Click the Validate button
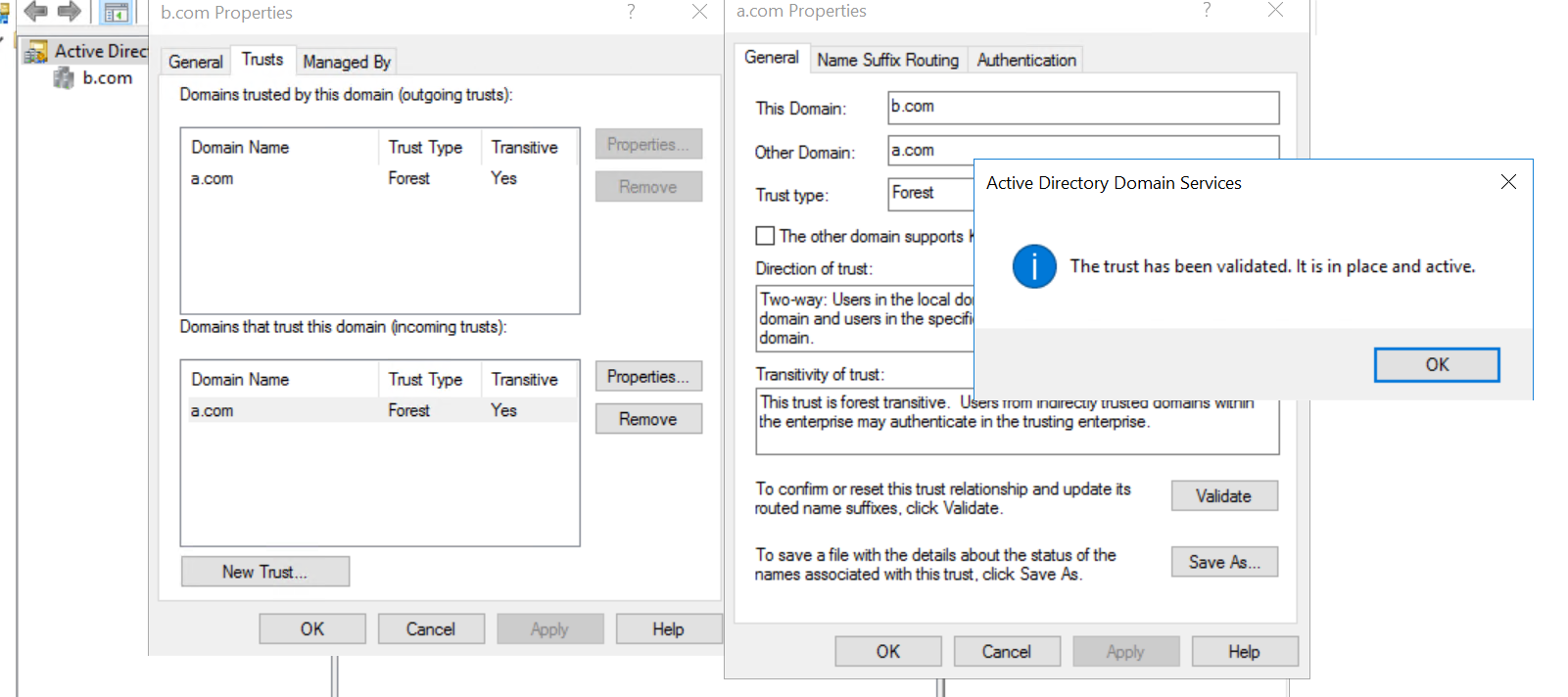1568x697 pixels. pyautogui.click(x=1224, y=496)
